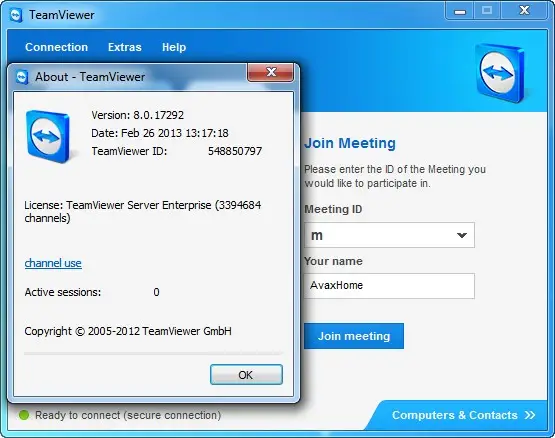Click the green ready status indicator
The width and height of the screenshot is (555, 438).
(24, 415)
